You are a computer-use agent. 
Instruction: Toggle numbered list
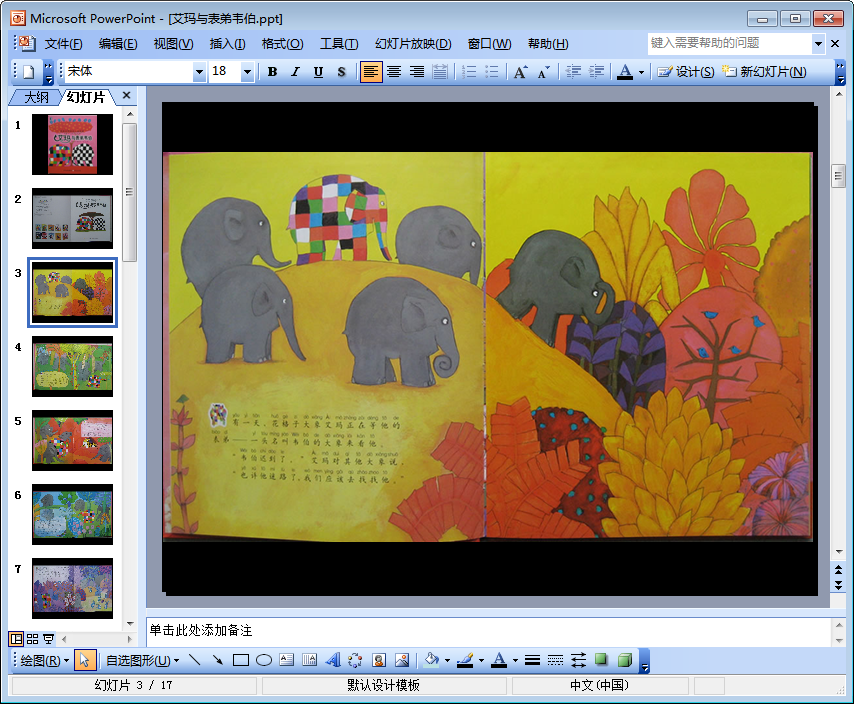click(x=468, y=72)
